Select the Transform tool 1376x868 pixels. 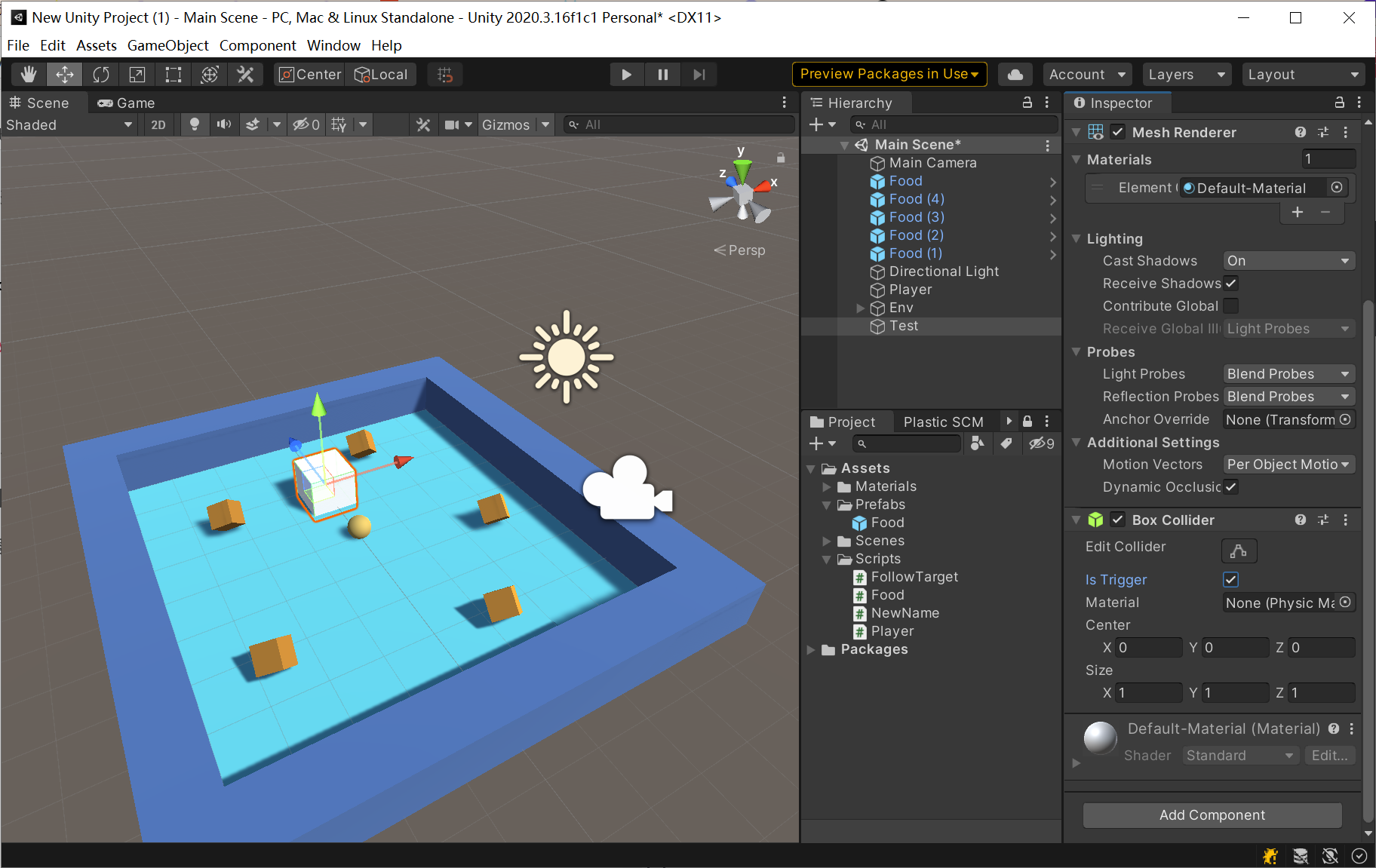(210, 75)
